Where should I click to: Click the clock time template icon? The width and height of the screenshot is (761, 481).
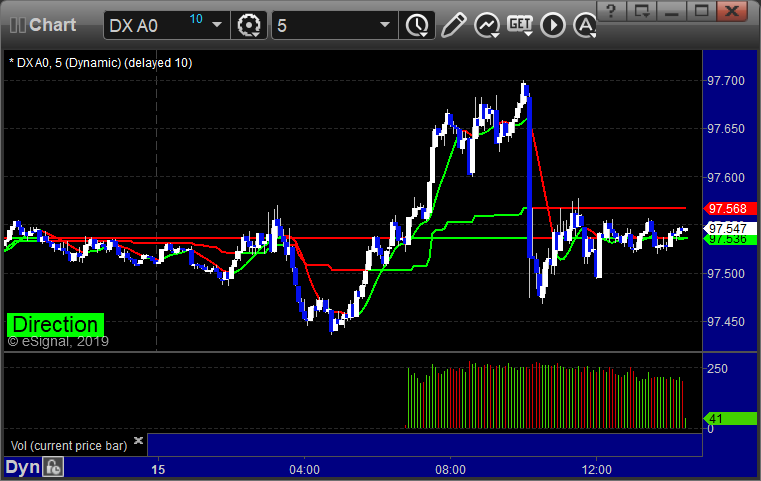pyautogui.click(x=417, y=25)
